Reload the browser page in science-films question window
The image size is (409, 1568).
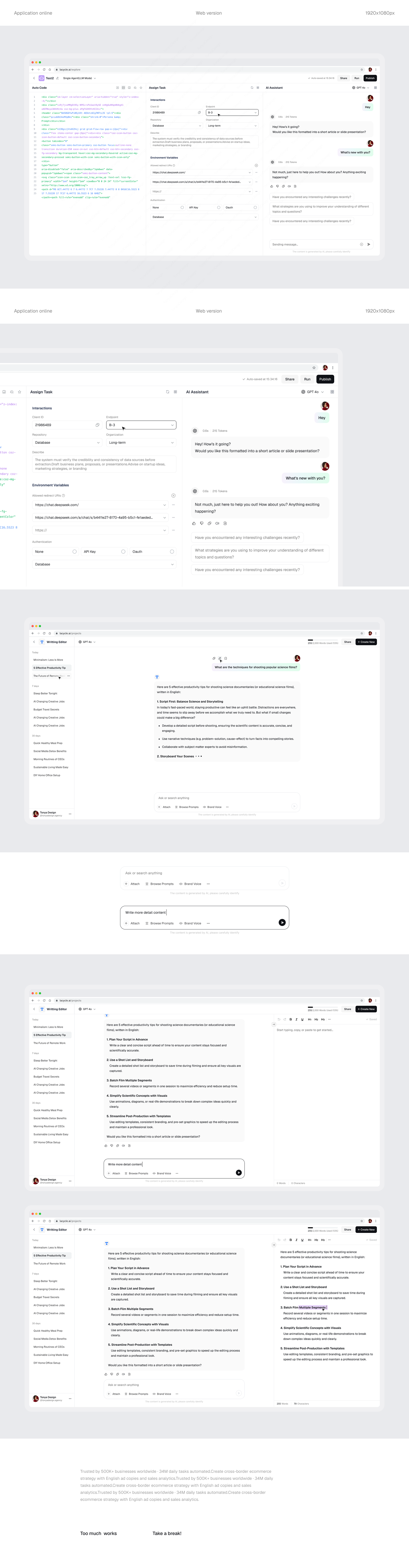click(x=44, y=633)
